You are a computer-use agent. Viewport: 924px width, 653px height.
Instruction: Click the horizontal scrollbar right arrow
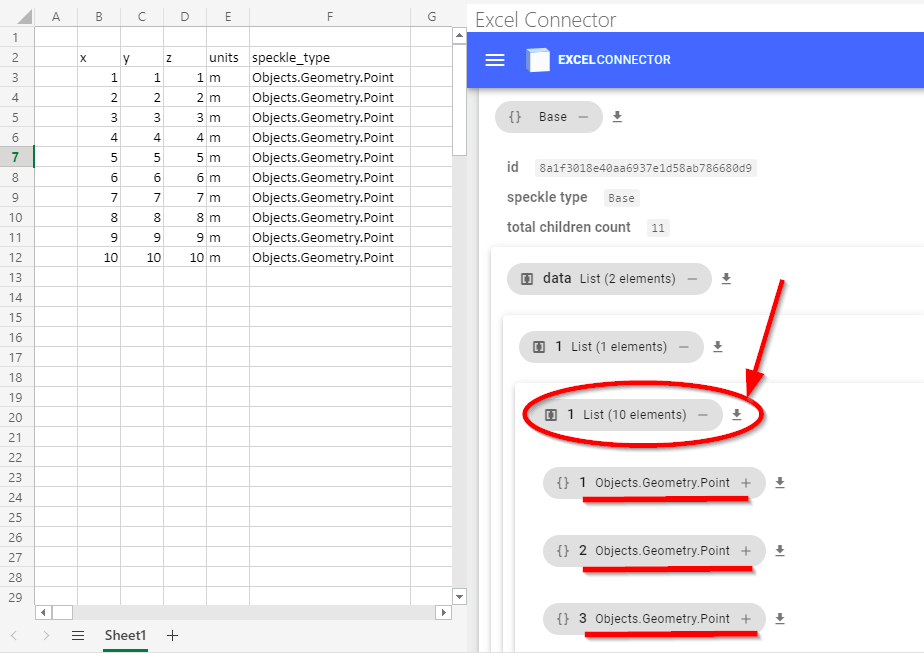coord(443,612)
